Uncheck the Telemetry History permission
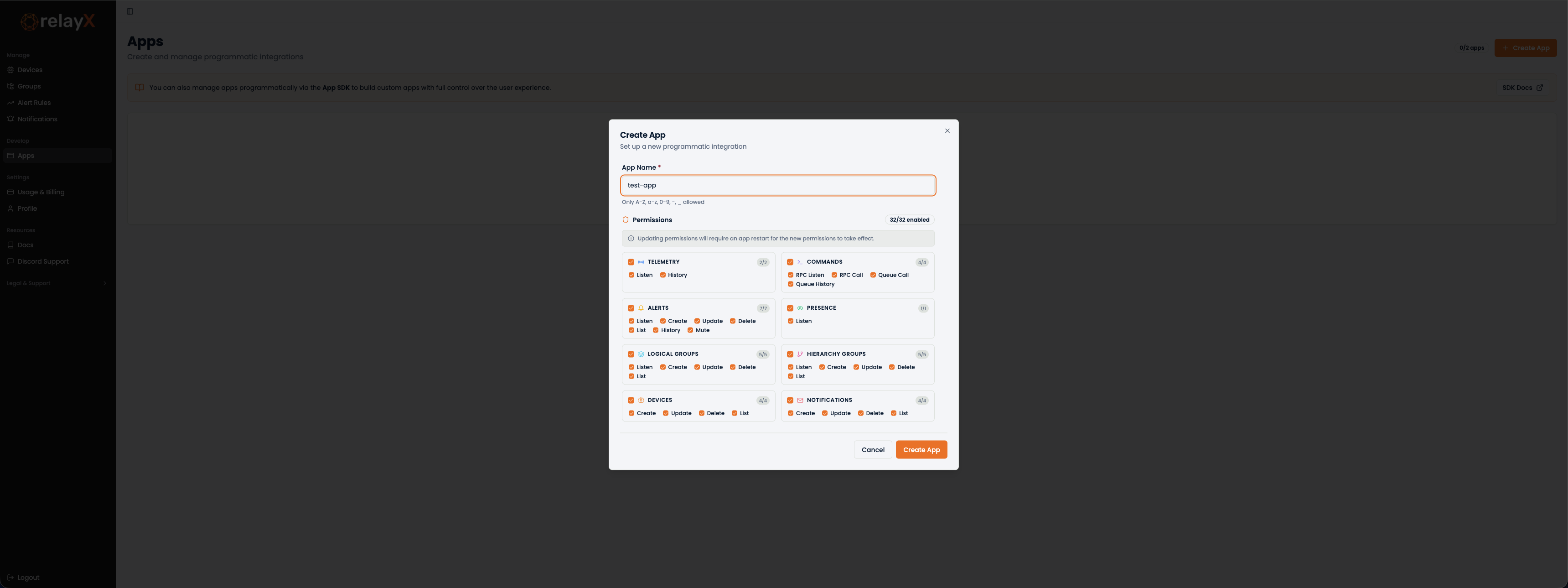Viewport: 1568px width, 588px height. pos(663,275)
